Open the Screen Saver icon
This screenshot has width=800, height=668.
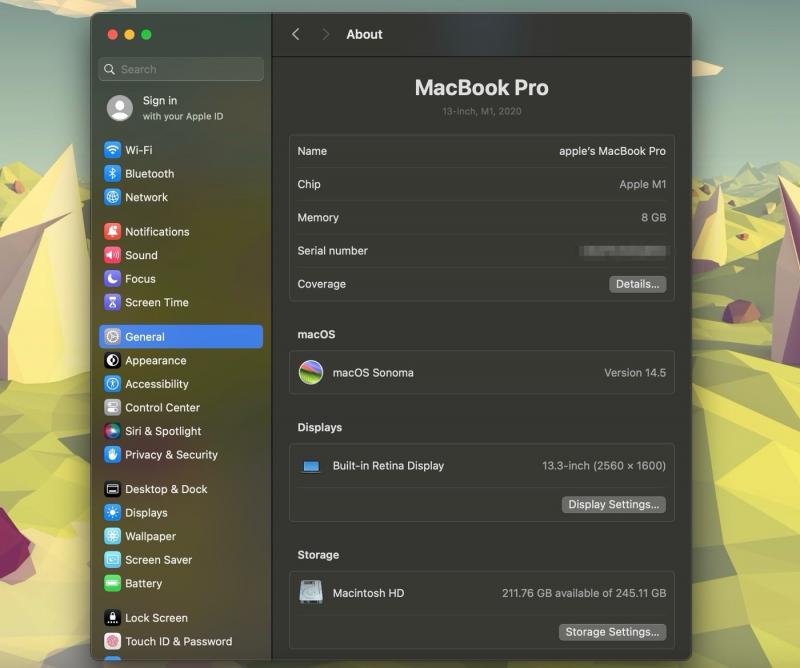(112, 559)
